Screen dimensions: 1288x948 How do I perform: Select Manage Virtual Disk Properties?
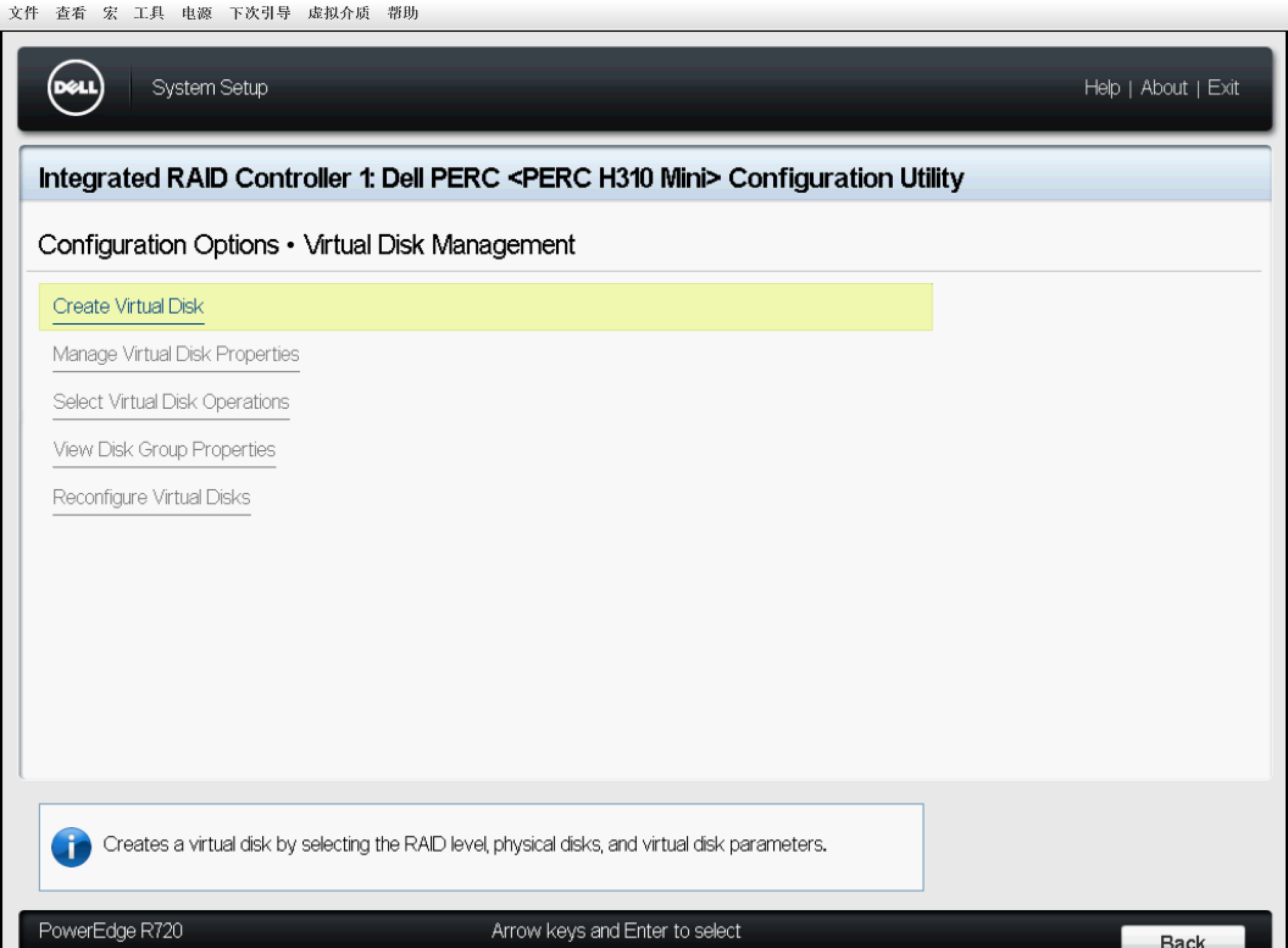pos(175,354)
